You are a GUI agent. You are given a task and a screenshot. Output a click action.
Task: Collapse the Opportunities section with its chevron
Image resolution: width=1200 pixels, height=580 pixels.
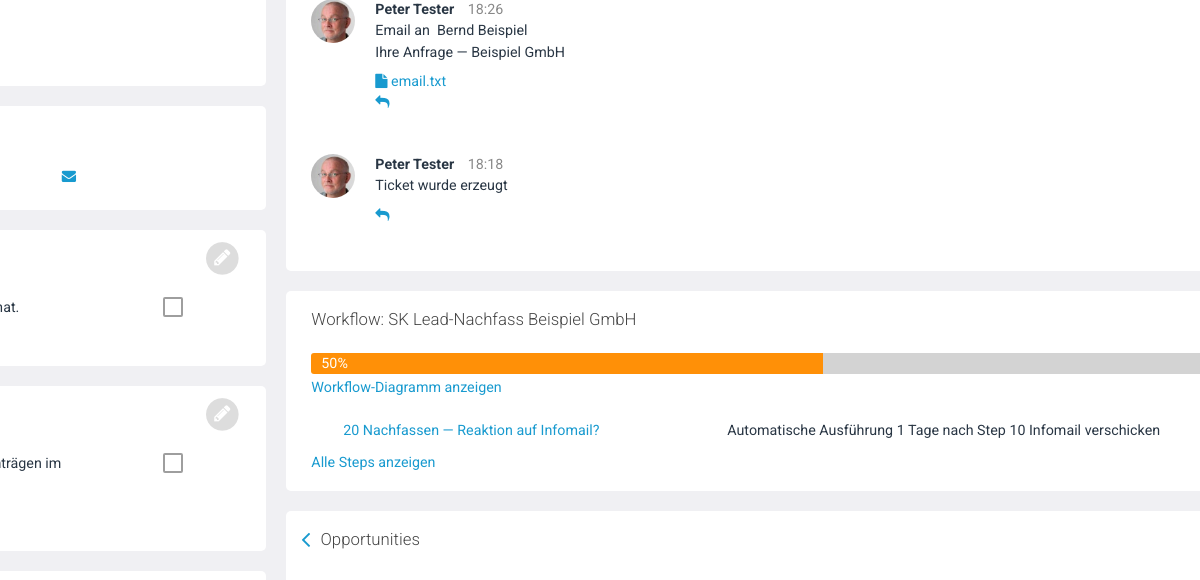pos(306,540)
